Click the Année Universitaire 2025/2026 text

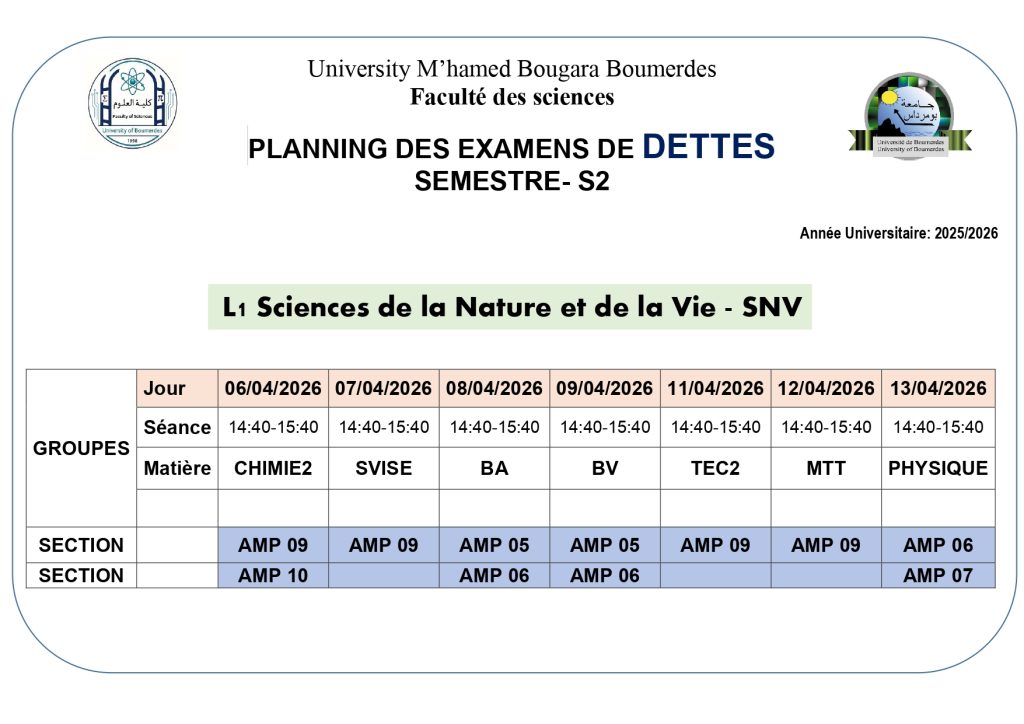tap(898, 233)
